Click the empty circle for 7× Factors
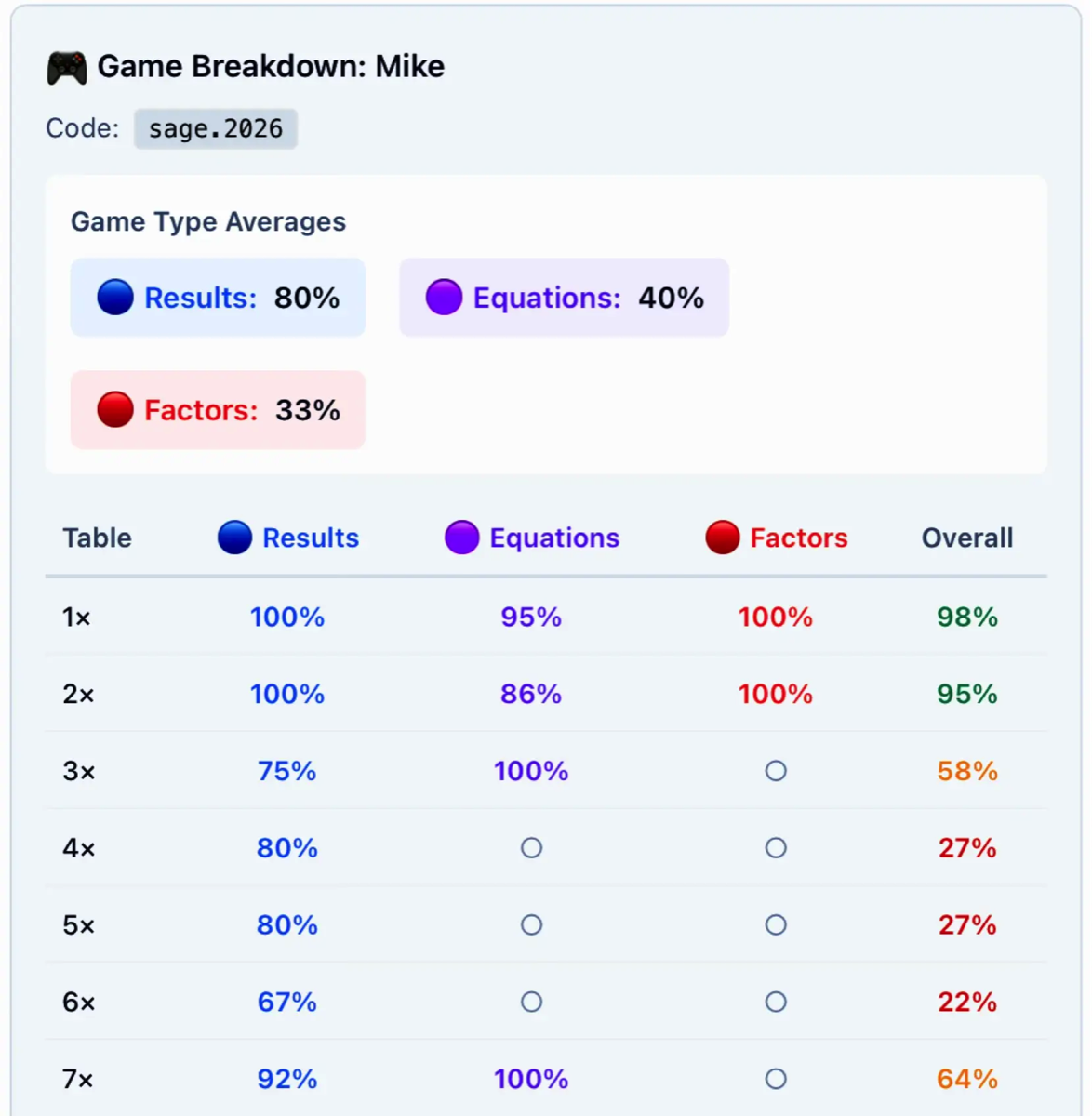The width and height of the screenshot is (1092, 1116). pos(776,1079)
